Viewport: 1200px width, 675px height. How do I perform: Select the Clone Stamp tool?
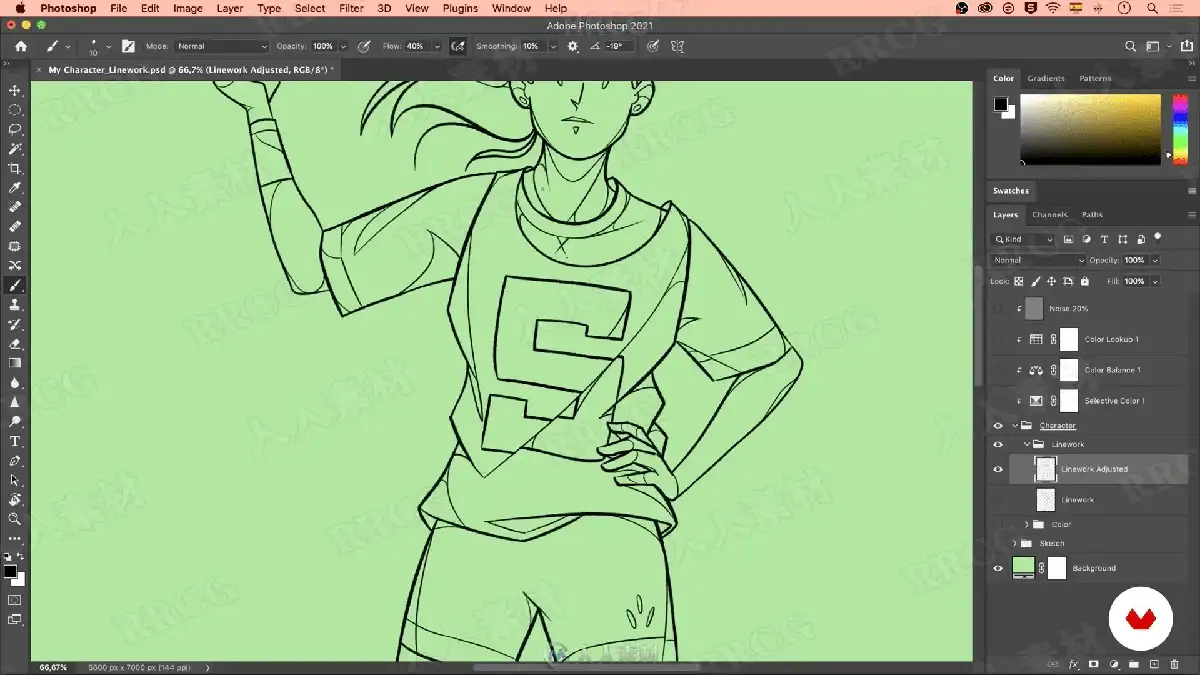click(15, 305)
